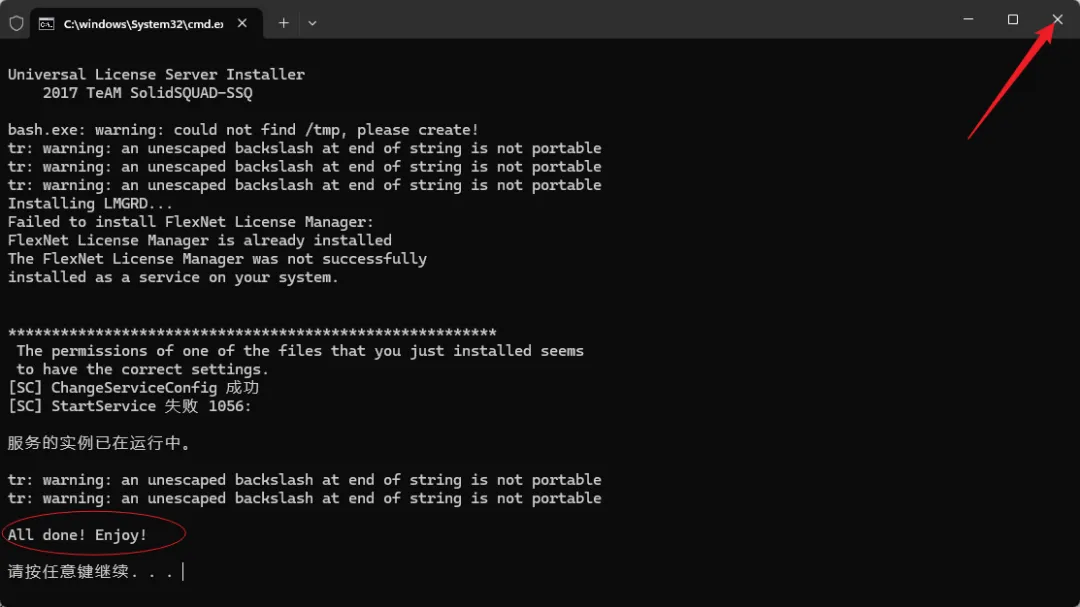Maximize the terminal window

tap(1012, 19)
